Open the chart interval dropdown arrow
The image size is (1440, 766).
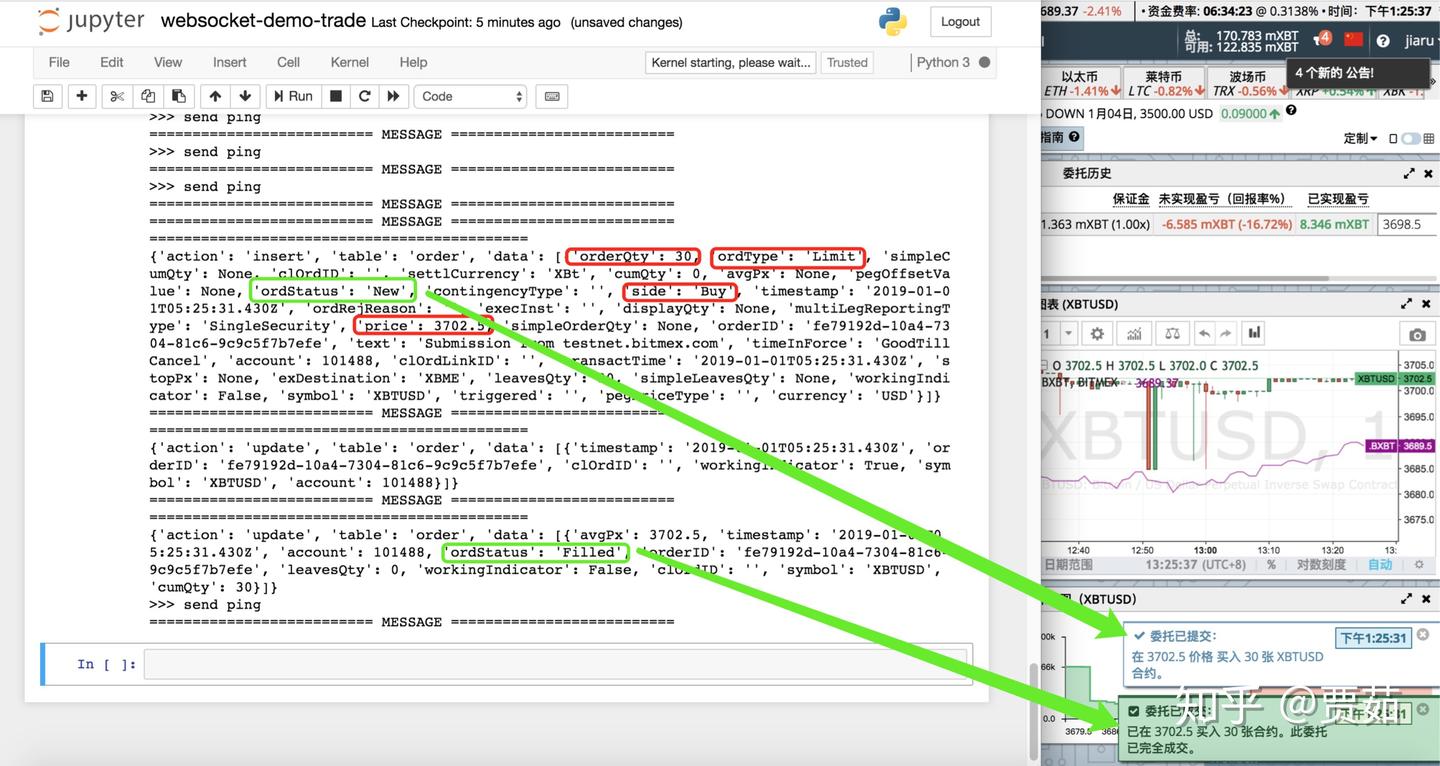tap(1069, 333)
